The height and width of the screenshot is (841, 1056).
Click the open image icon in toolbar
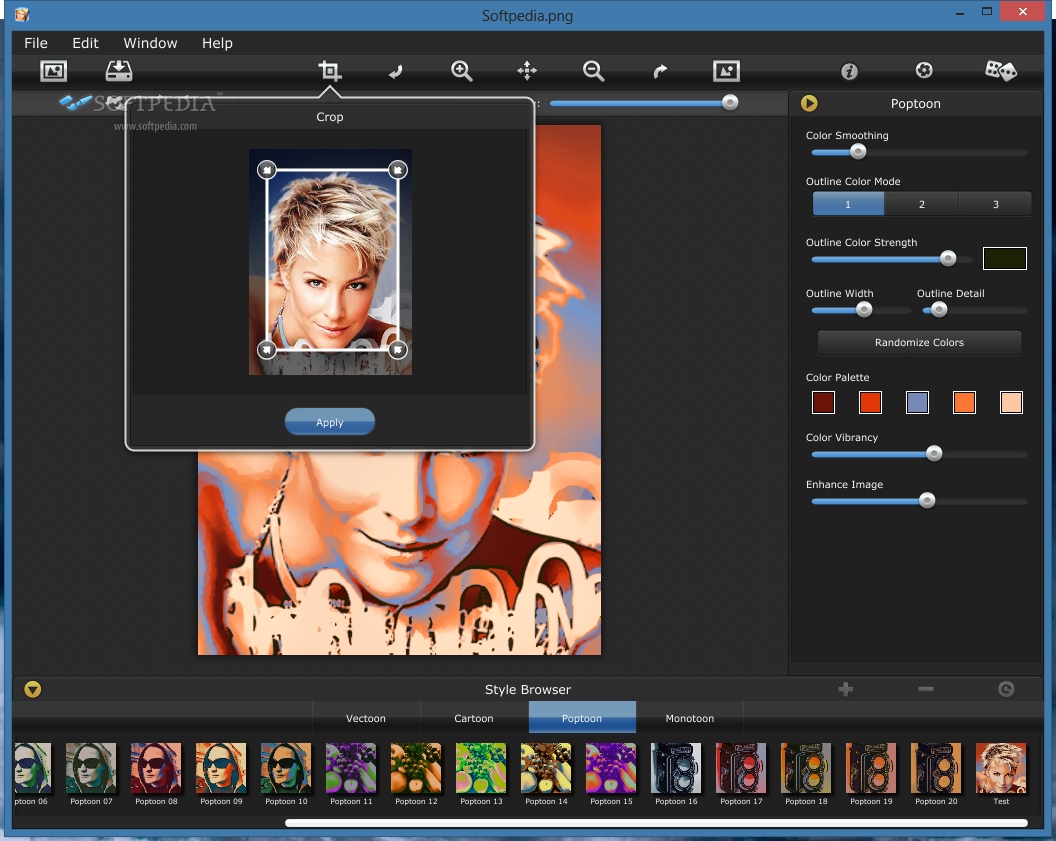(53, 71)
